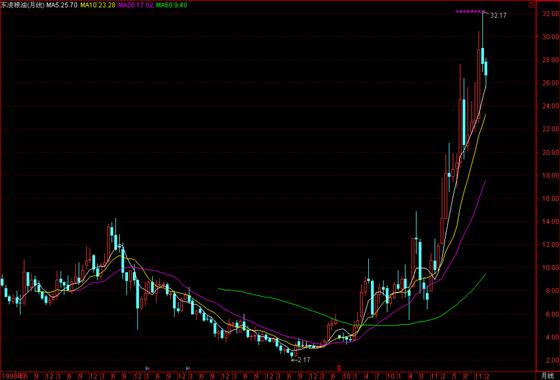560x380 pixels.
Task: Select the green MA60 indicator label
Action: click(x=171, y=5)
